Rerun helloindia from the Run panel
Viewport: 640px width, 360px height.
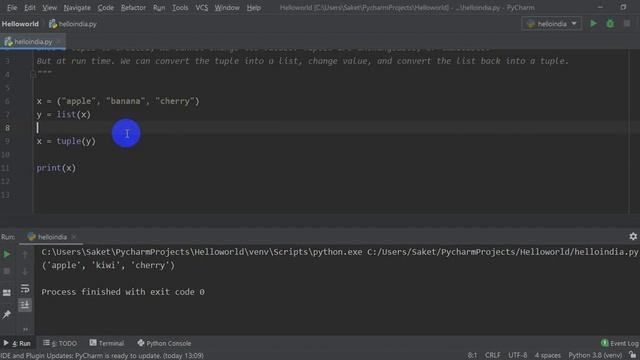coord(7,254)
